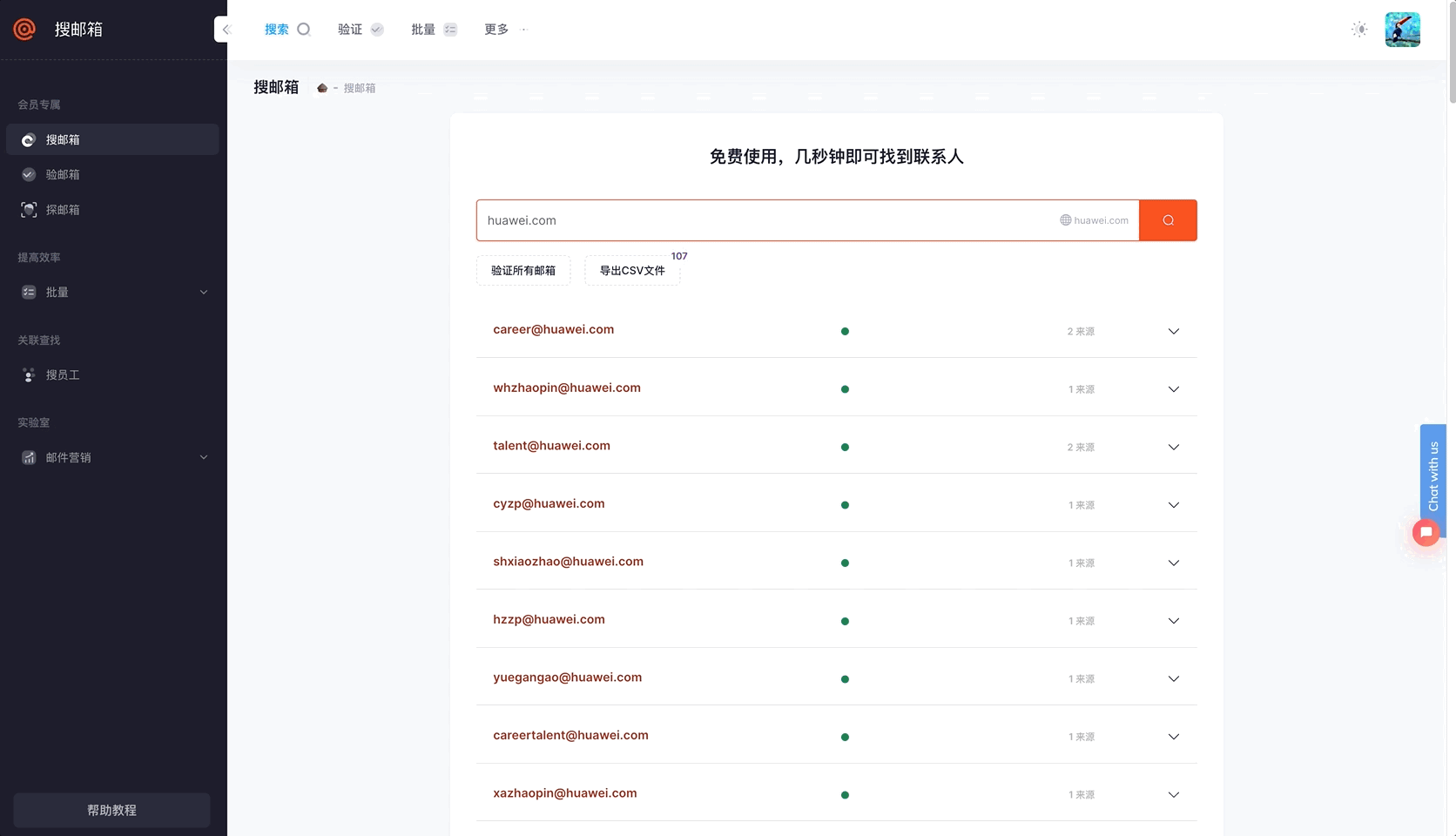Click the hzzp@huawei.com email address
Screen dimensions: 1456x836
(549, 619)
